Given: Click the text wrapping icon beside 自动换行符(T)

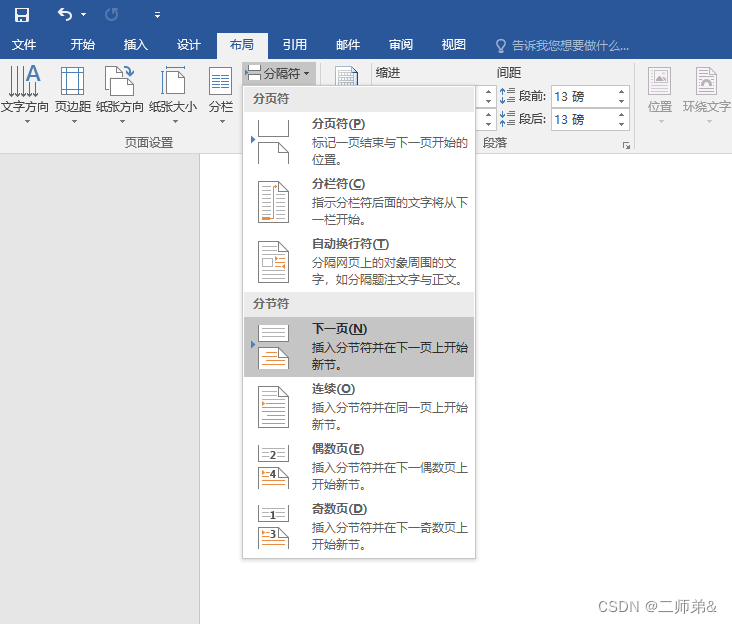Looking at the screenshot, I should (273, 262).
